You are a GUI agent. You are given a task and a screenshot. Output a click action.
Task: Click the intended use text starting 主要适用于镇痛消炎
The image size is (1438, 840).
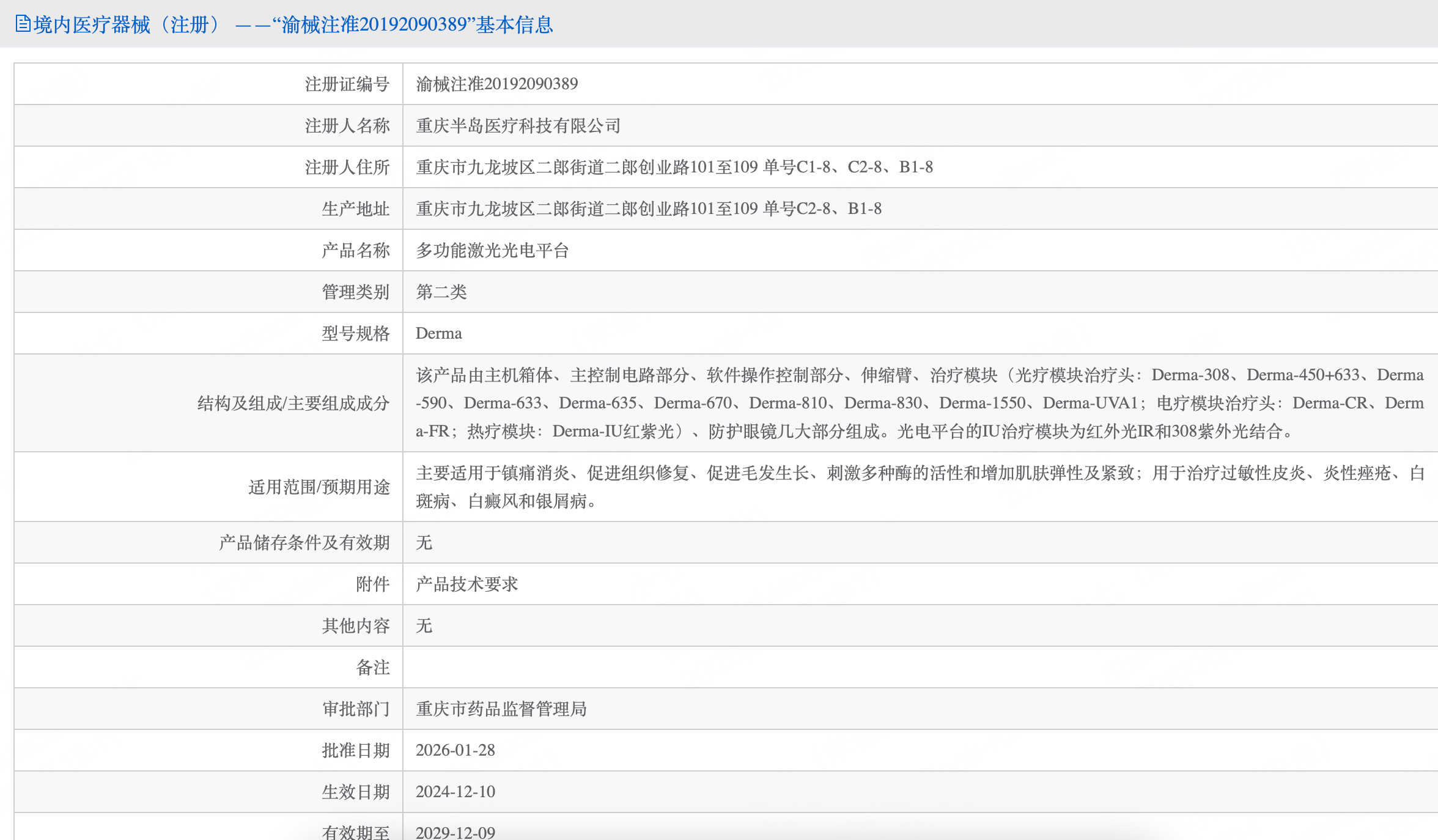click(x=920, y=487)
